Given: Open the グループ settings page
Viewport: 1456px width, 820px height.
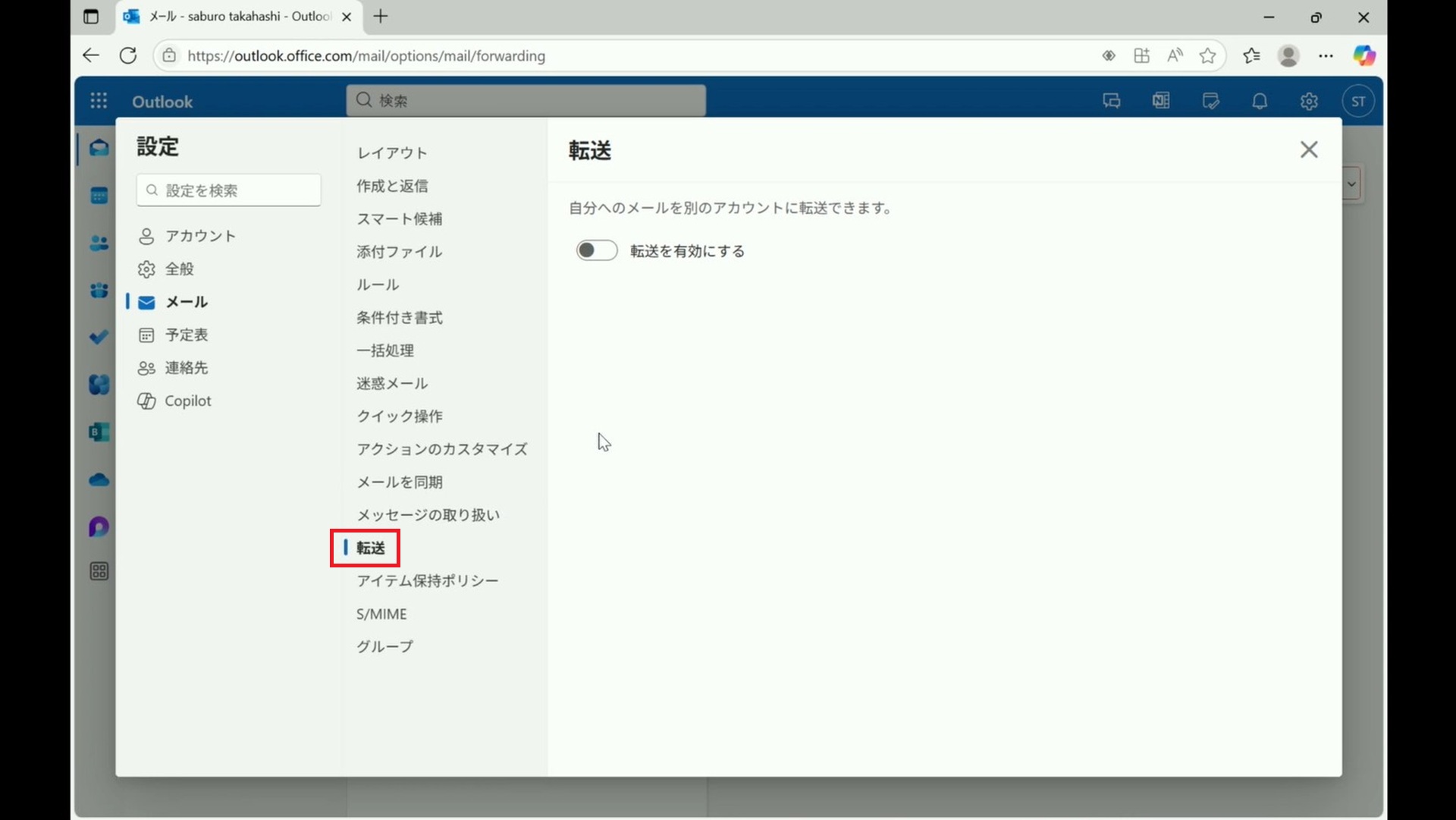Looking at the screenshot, I should (x=385, y=646).
